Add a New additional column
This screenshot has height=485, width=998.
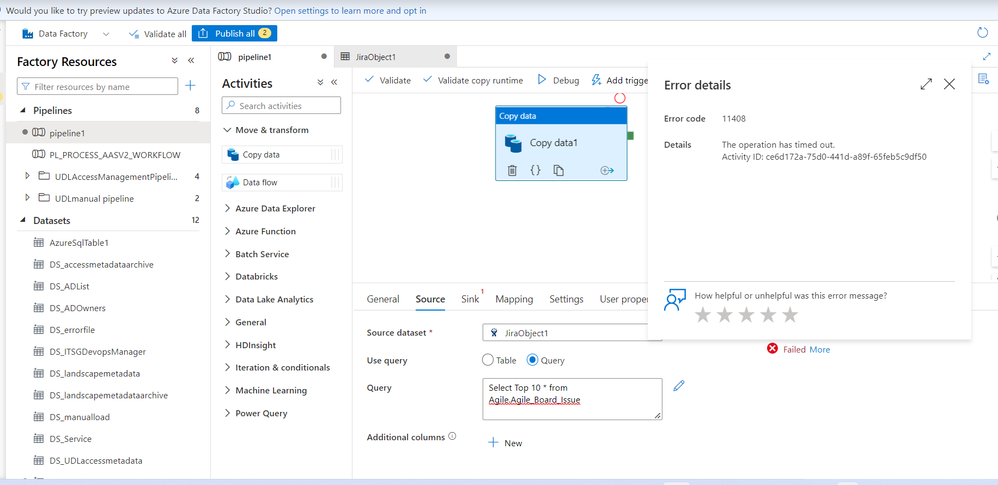[x=505, y=443]
